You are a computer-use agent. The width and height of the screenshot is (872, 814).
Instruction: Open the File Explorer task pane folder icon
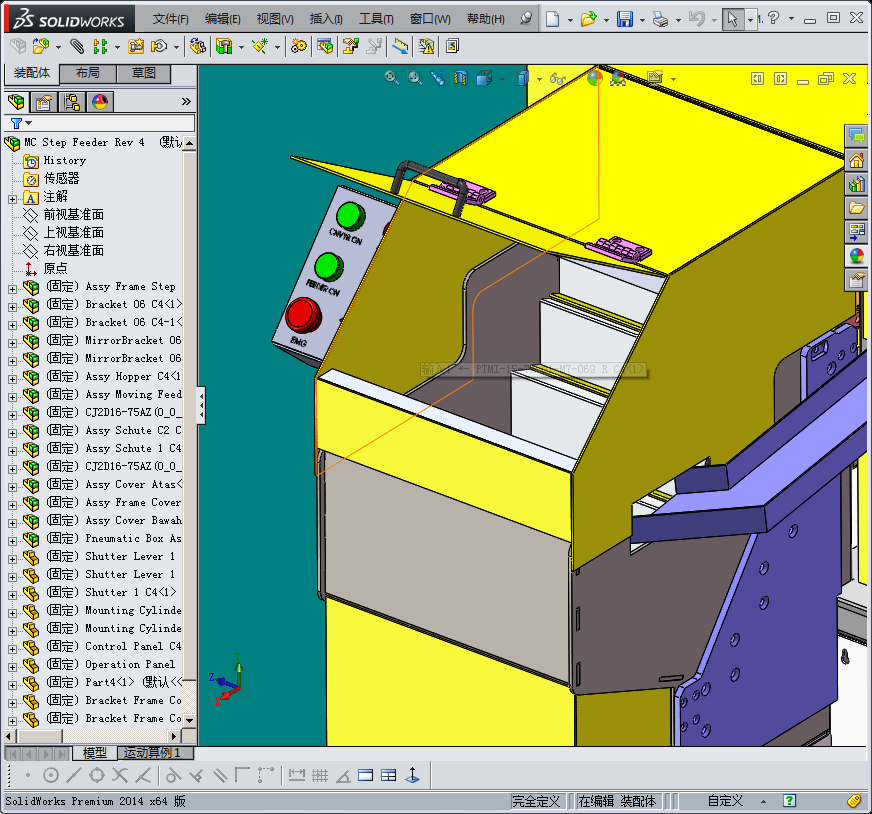click(x=856, y=208)
